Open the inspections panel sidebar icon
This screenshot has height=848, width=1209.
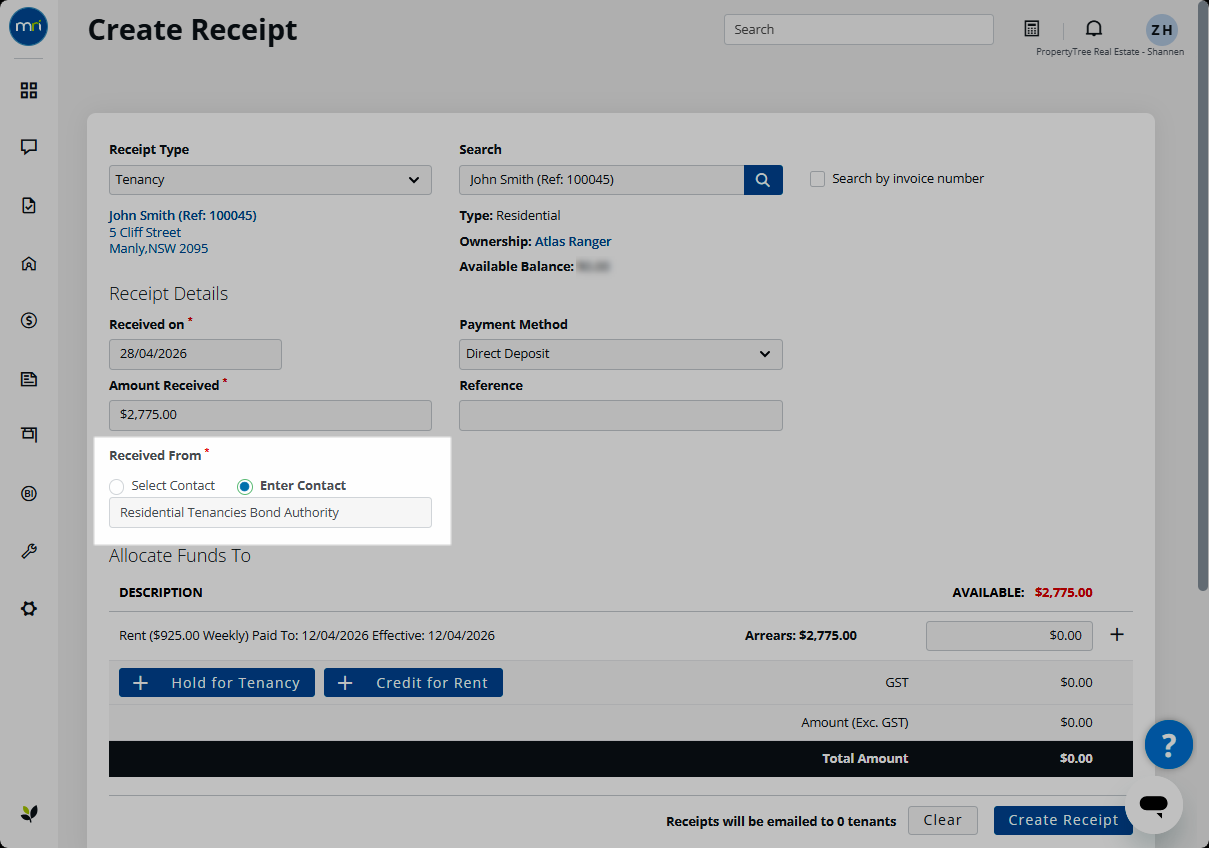(x=29, y=435)
